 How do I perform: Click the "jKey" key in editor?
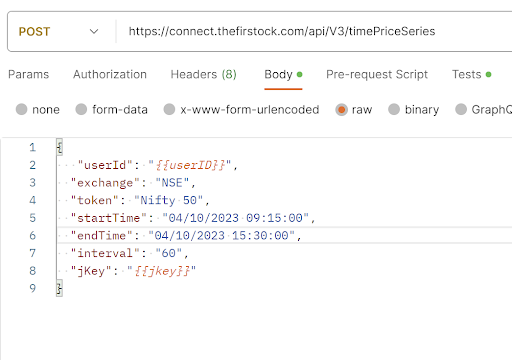(91, 271)
